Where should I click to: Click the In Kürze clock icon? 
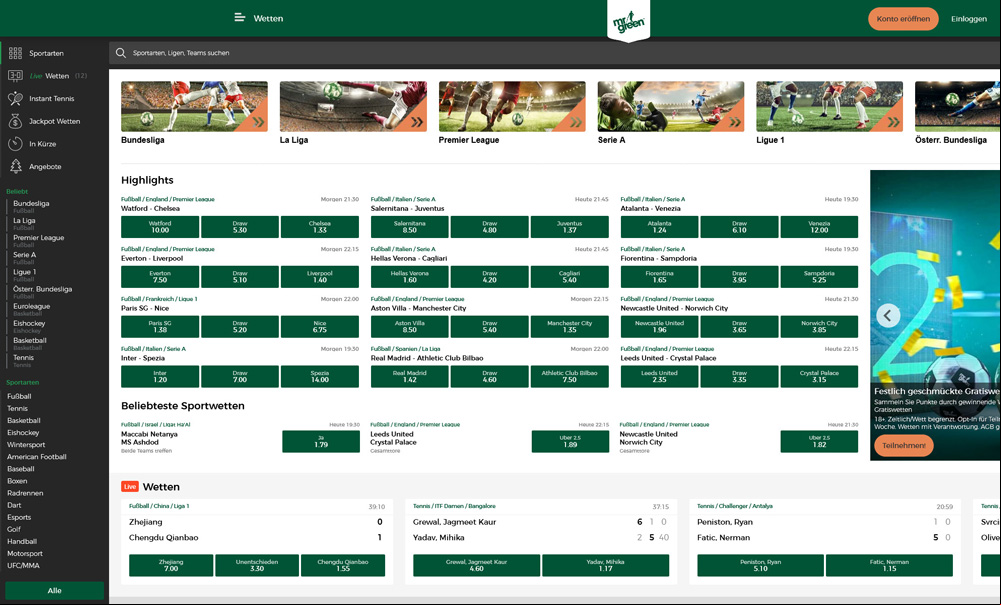pyautogui.click(x=15, y=144)
